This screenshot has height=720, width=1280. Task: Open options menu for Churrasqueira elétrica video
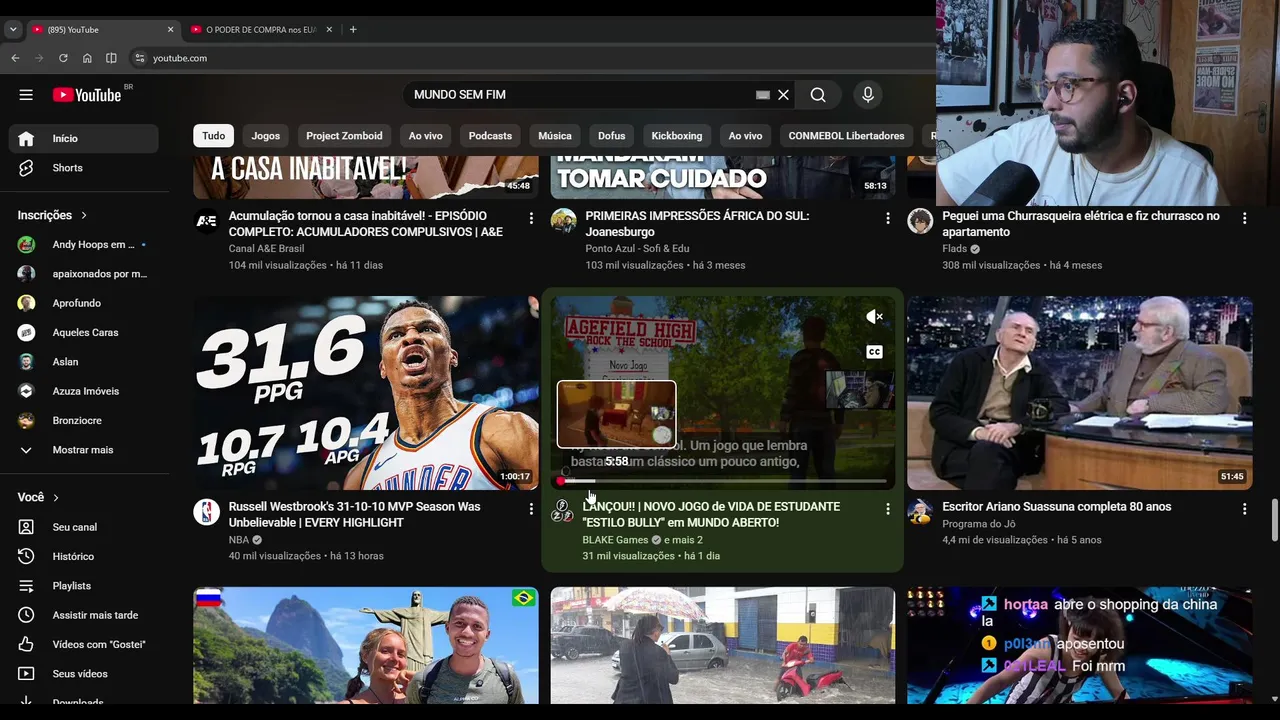tap(1245, 218)
